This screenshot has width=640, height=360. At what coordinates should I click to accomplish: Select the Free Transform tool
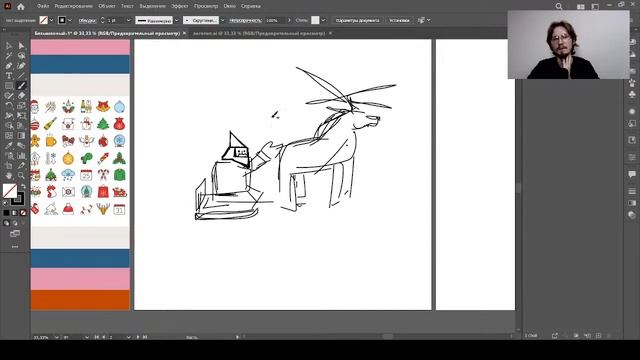21,116
